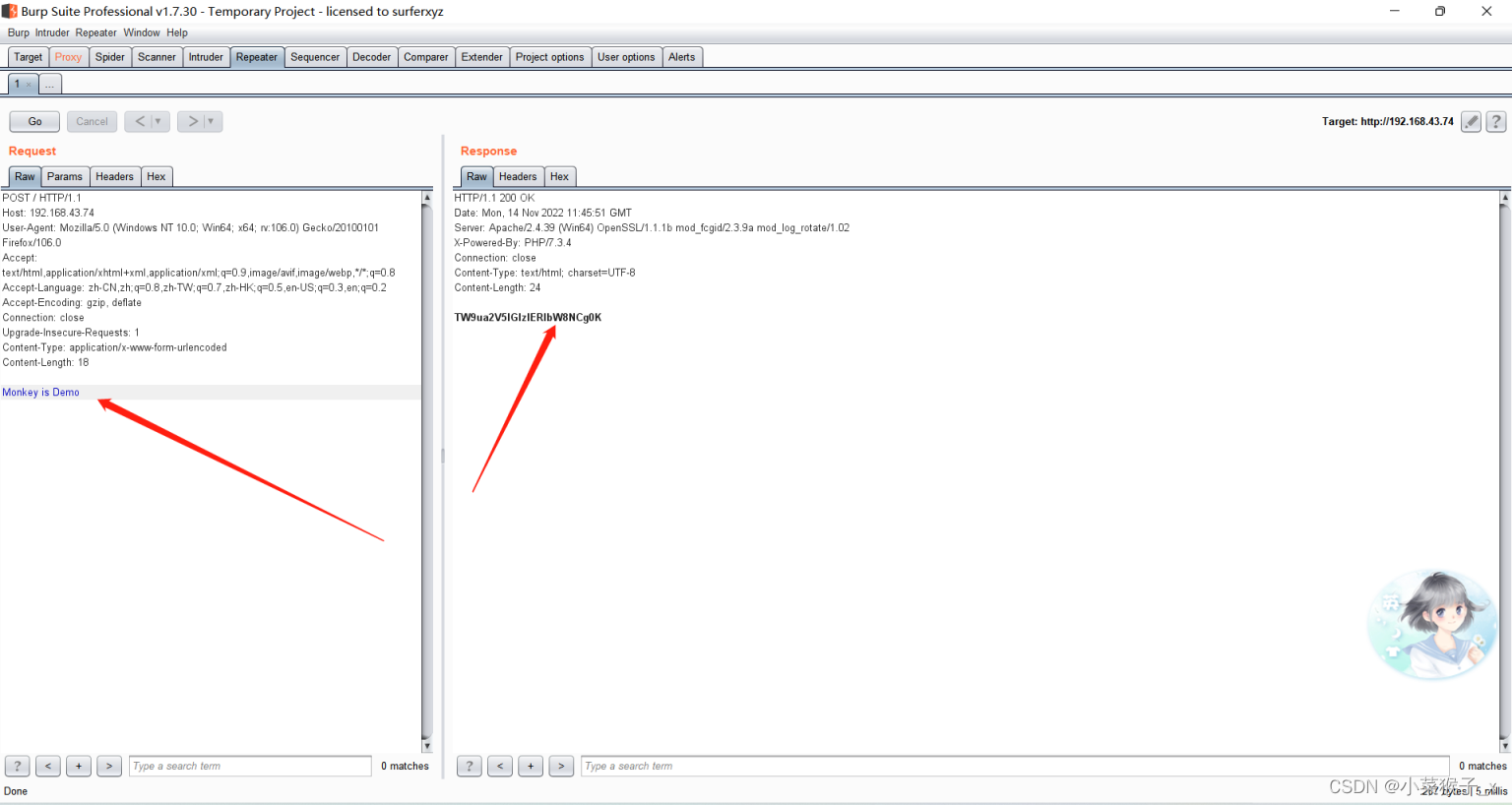Image resolution: width=1512 pixels, height=805 pixels.
Task: Open the Help menu
Action: click(177, 32)
